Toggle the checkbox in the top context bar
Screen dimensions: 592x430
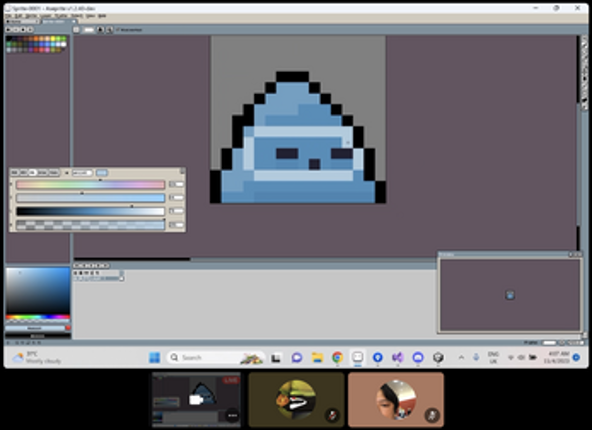pos(117,29)
